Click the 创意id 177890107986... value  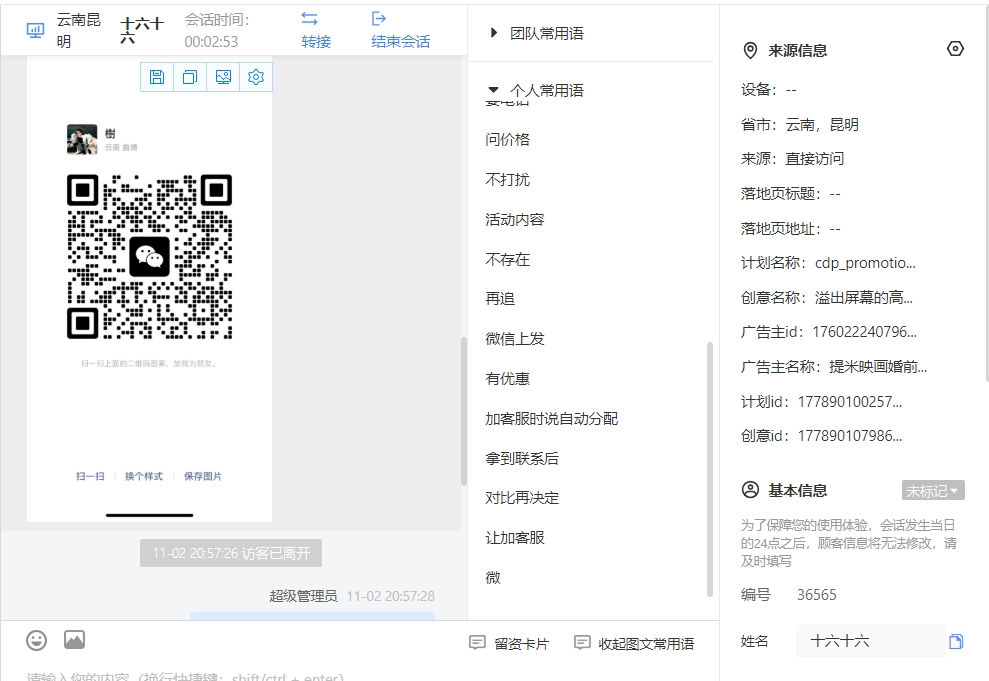pyautogui.click(x=850, y=436)
